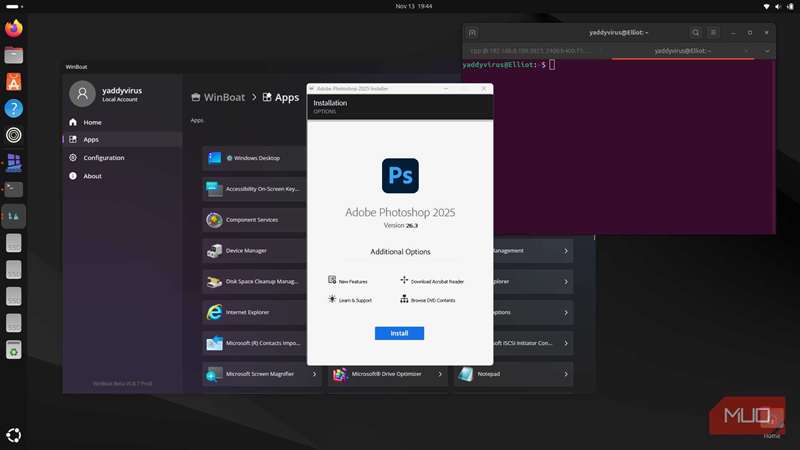800x450 pixels.
Task: Open Component Services app entry
Action: [x=251, y=220]
